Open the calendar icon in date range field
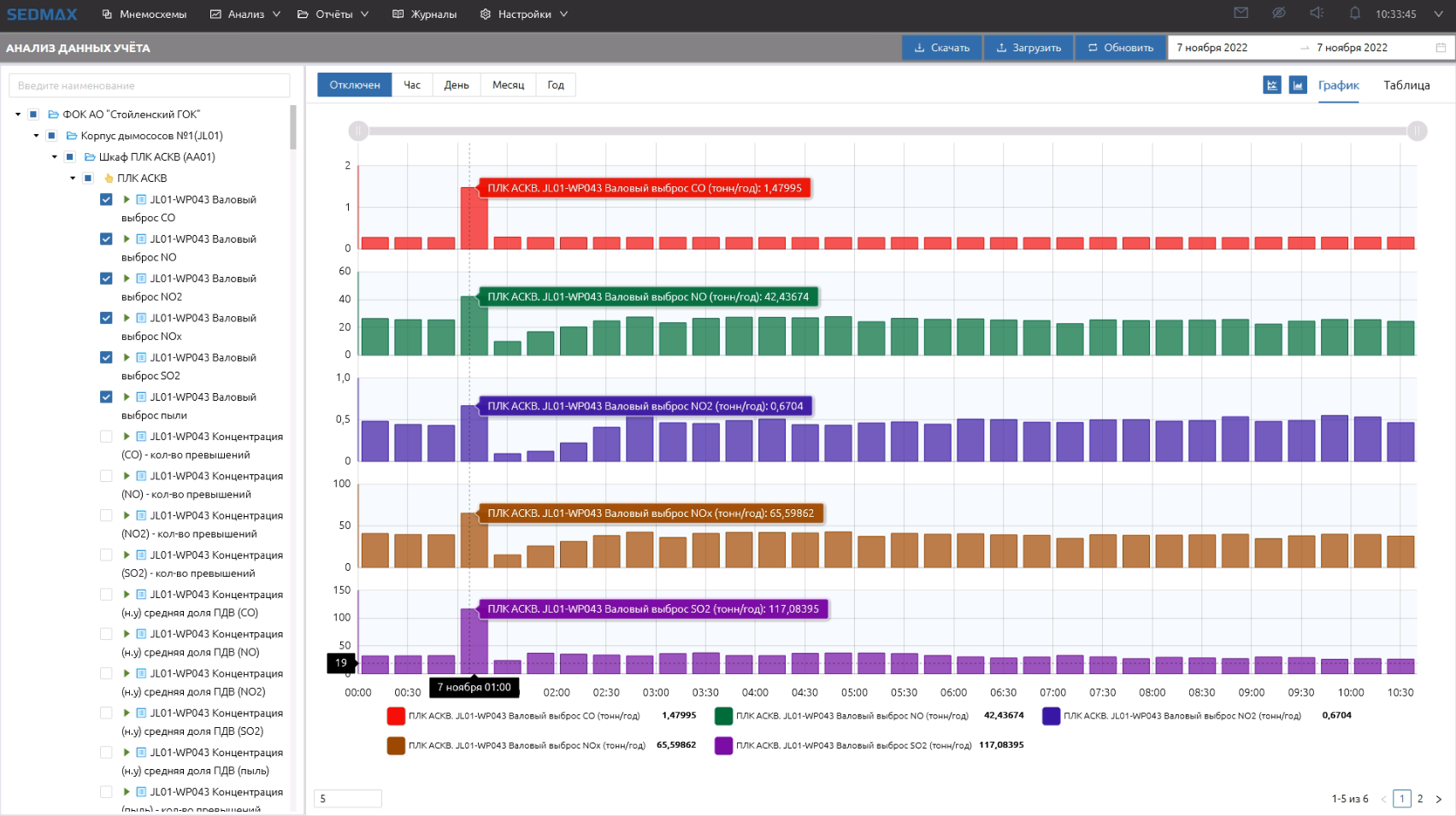1456x816 pixels. pyautogui.click(x=1441, y=48)
